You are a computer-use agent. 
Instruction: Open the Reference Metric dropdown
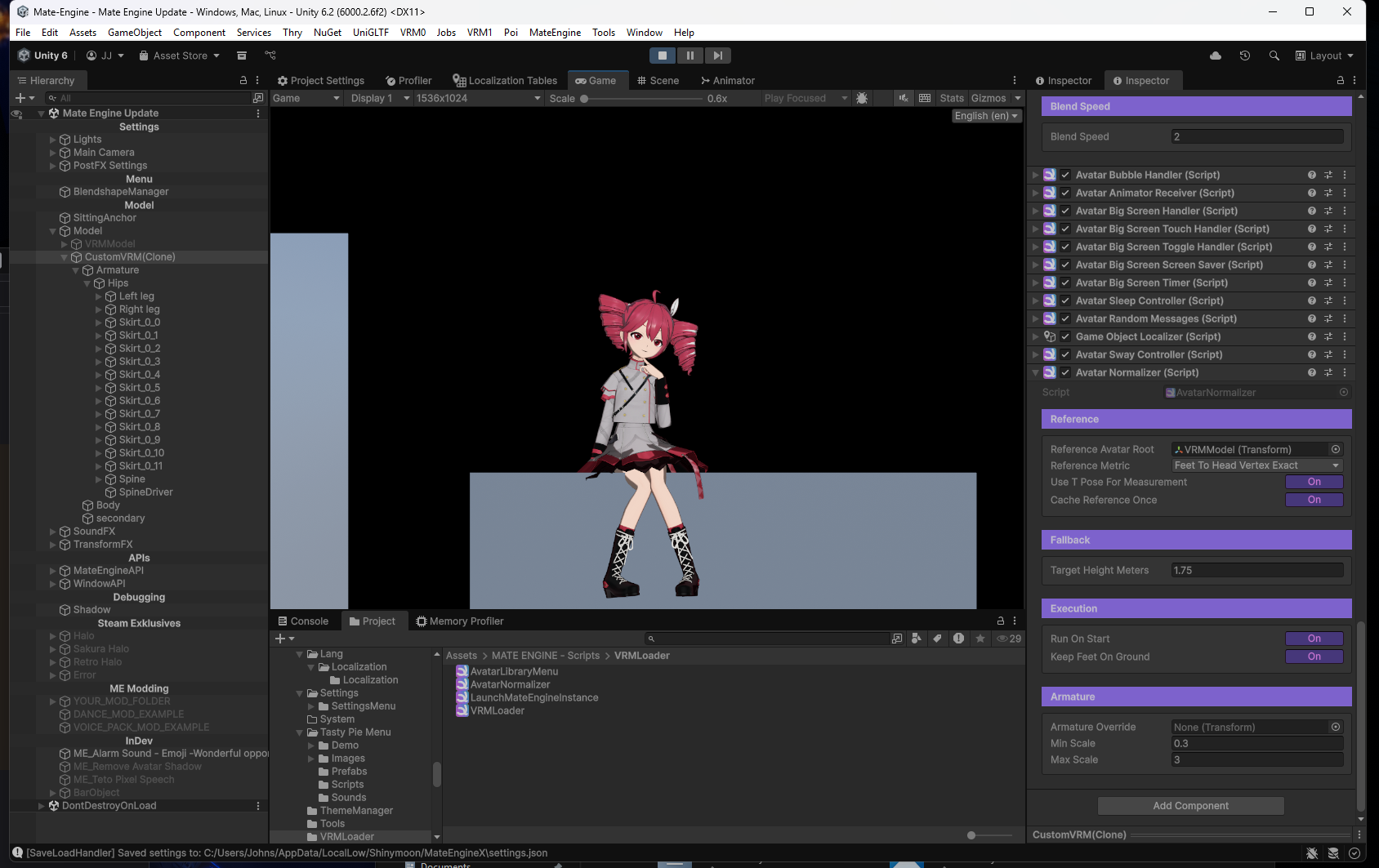(1256, 465)
